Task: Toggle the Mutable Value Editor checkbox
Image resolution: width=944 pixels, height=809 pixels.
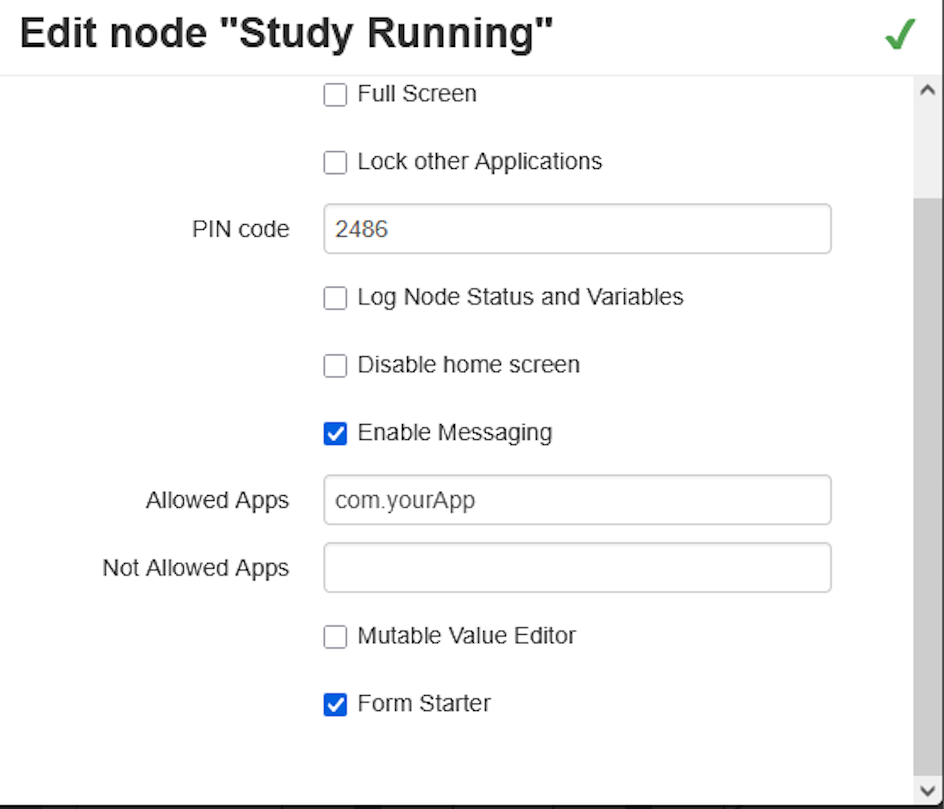Action: pyautogui.click(x=335, y=637)
